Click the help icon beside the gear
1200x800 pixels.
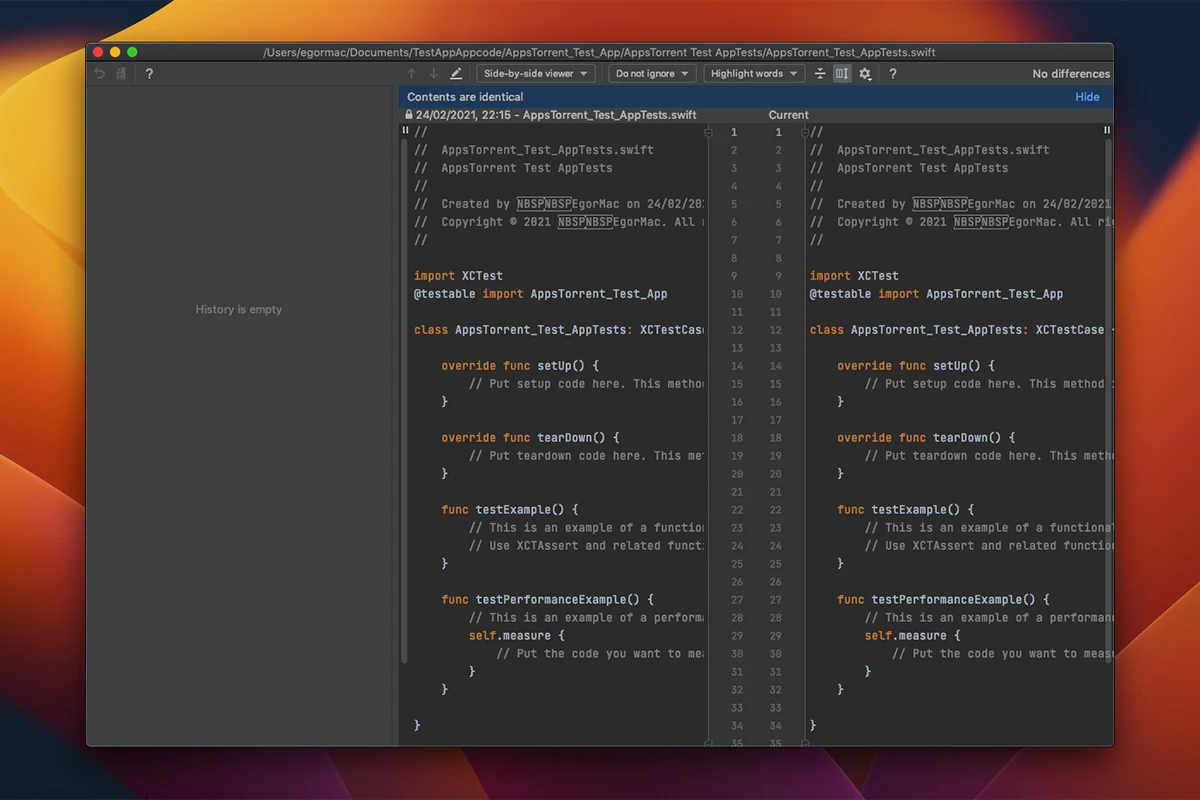[892, 74]
